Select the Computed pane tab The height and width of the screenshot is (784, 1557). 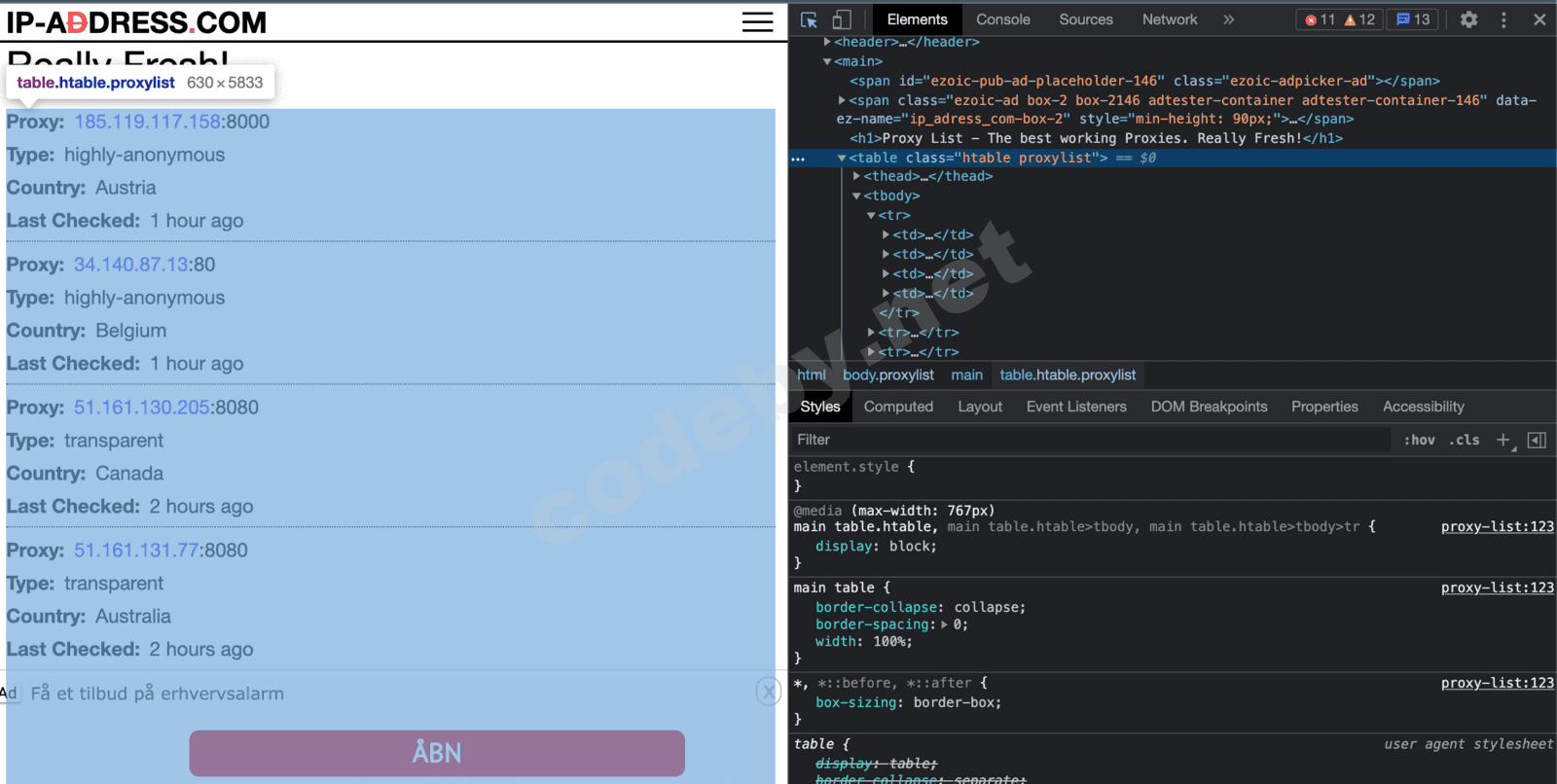[898, 407]
